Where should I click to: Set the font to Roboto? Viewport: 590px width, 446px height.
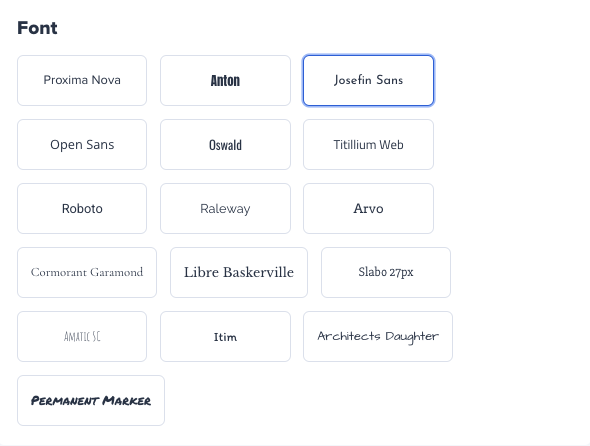[x=82, y=209]
